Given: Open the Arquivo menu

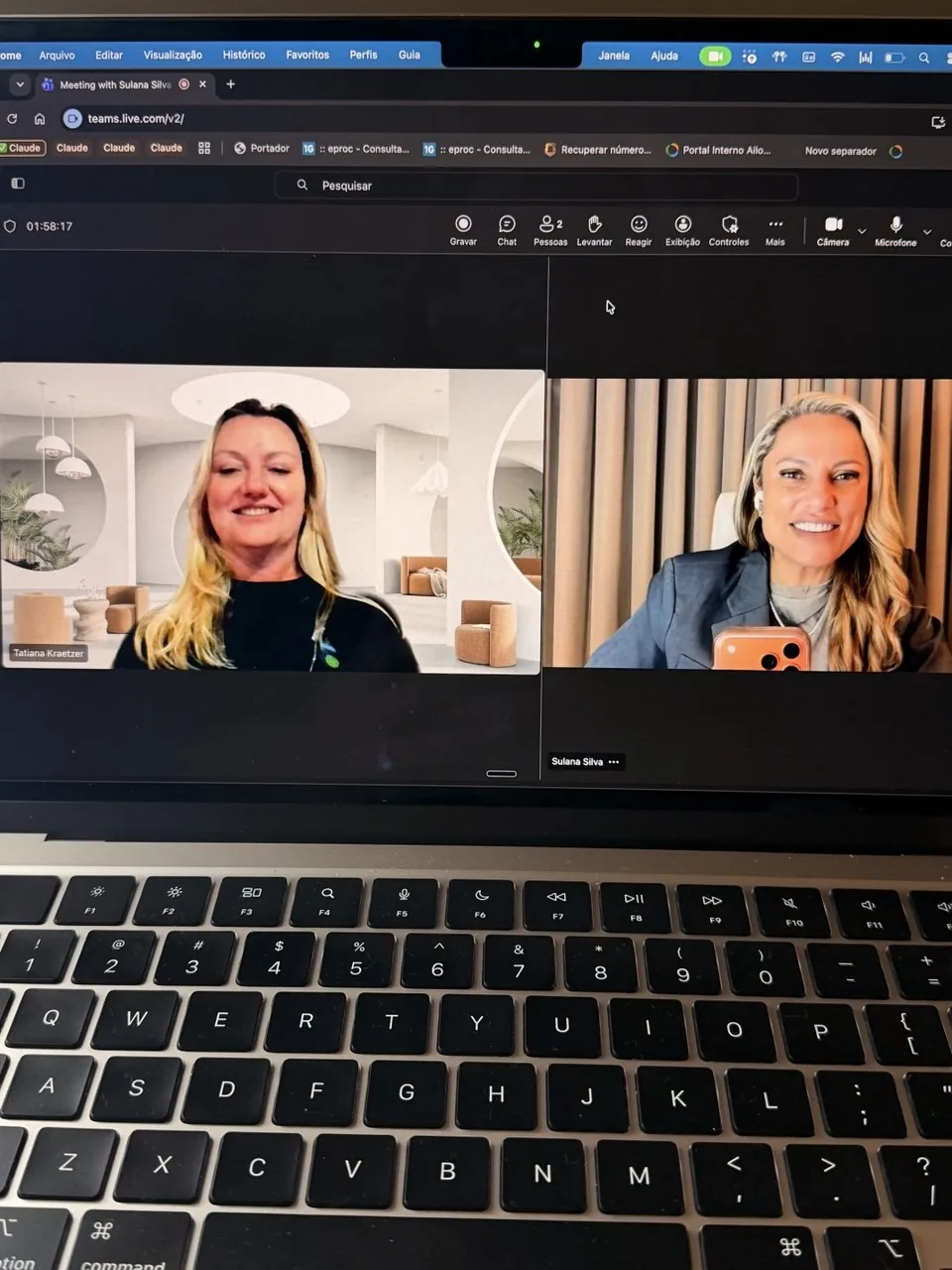Looking at the screenshot, I should pos(57,55).
